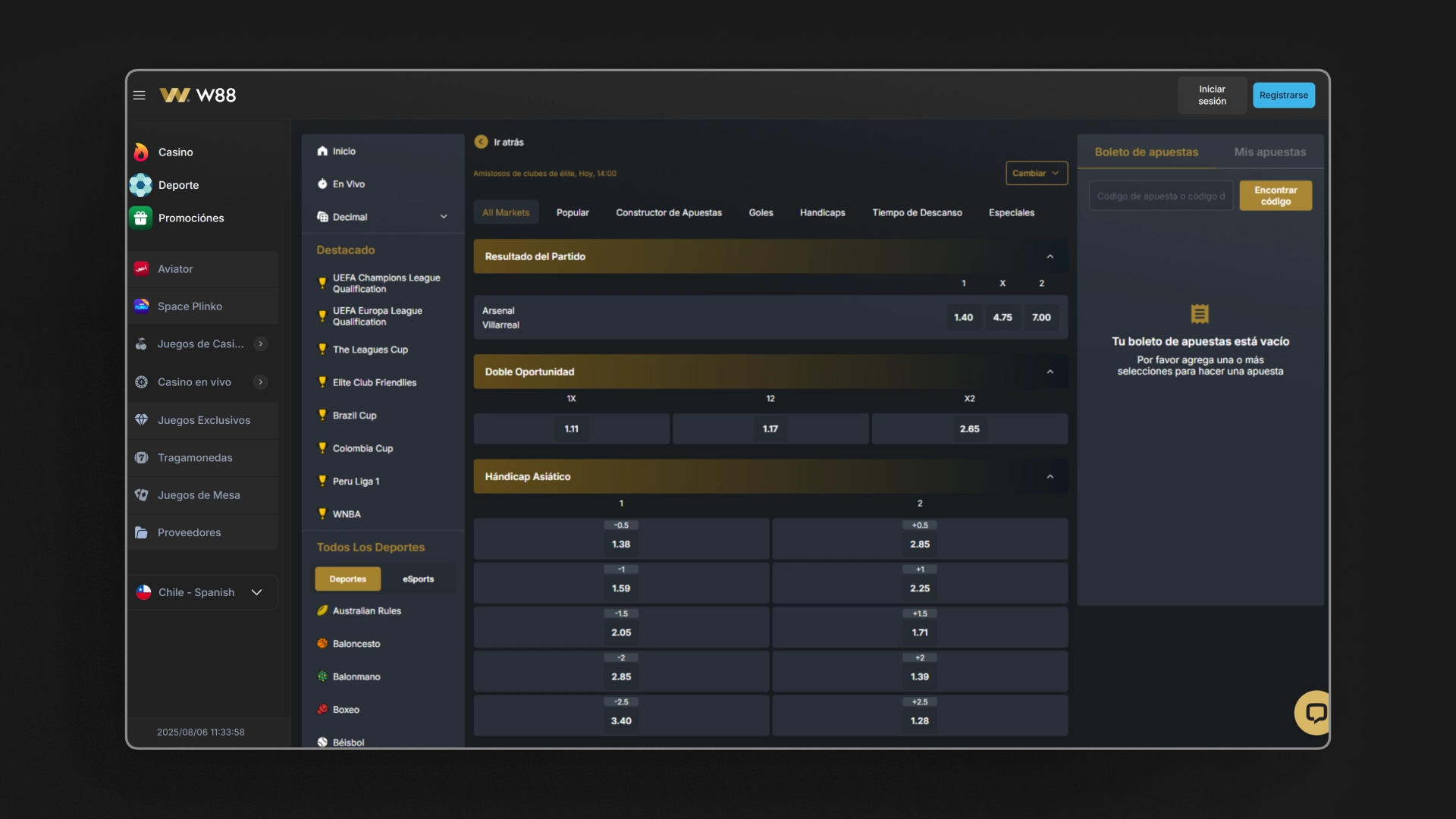Select the Handicaps tab
This screenshot has height=819, width=1456.
click(822, 213)
